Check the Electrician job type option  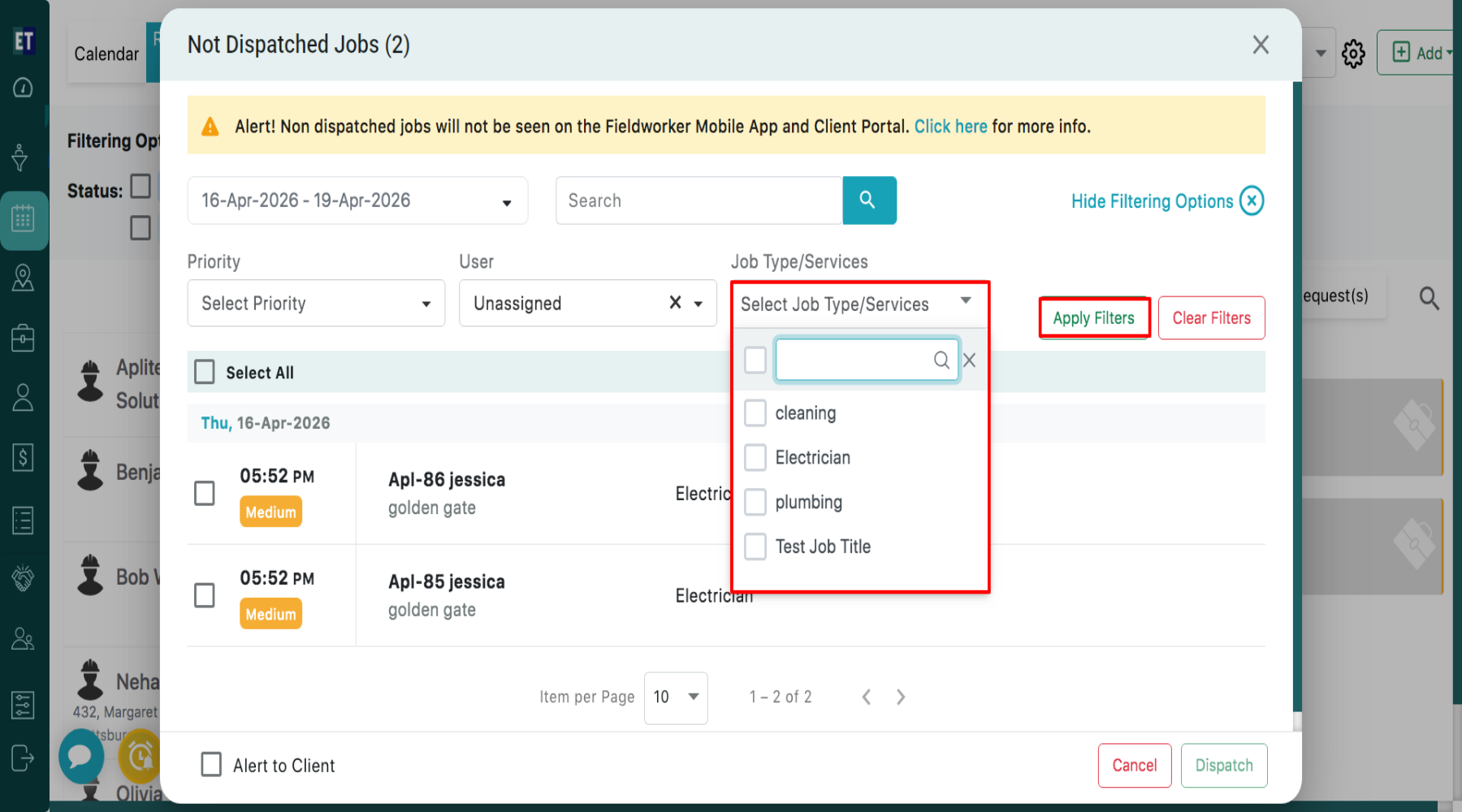755,458
